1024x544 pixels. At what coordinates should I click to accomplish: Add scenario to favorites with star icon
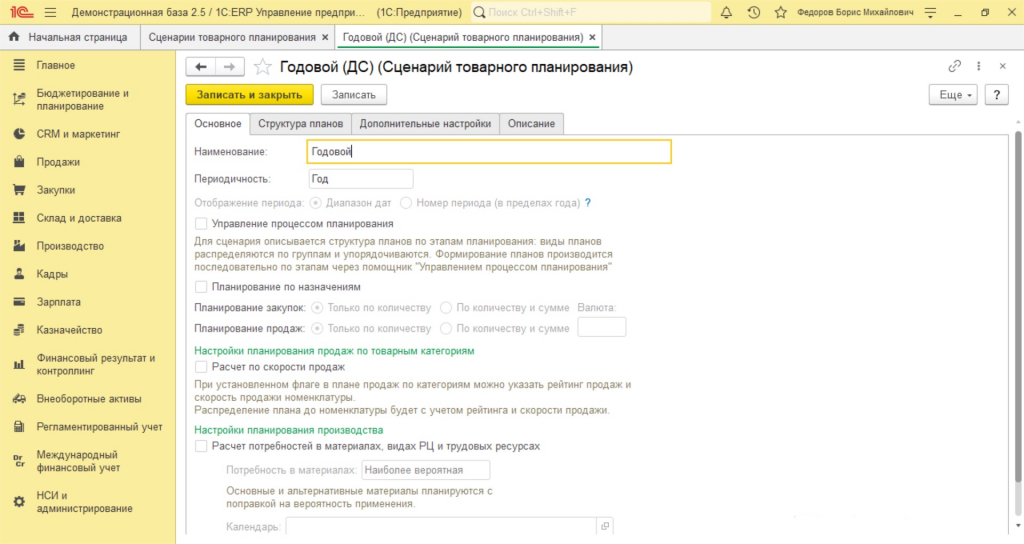(x=263, y=67)
